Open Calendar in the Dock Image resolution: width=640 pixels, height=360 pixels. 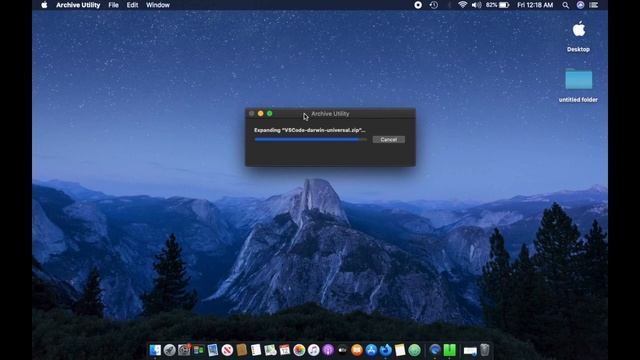tap(284, 350)
